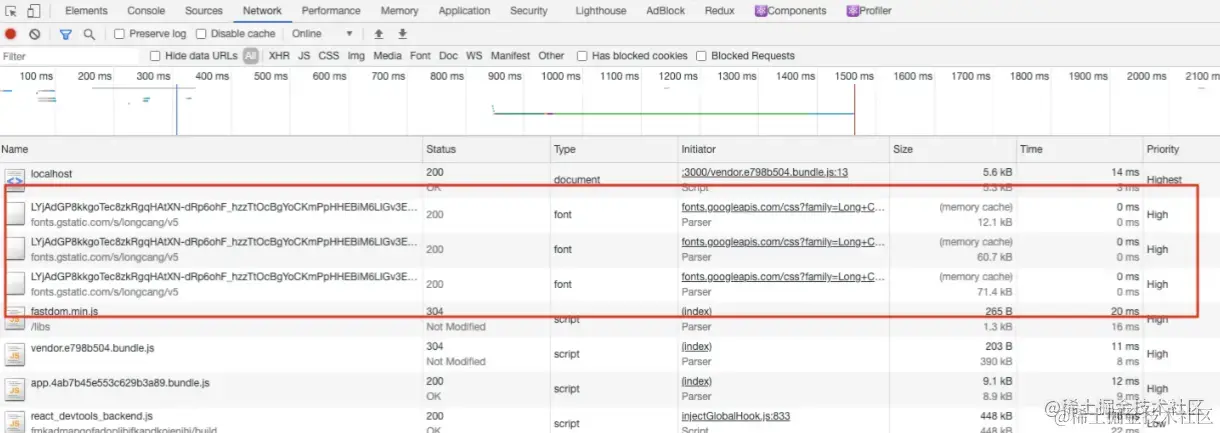
Task: Sort requests by Size column header
Action: (953, 149)
